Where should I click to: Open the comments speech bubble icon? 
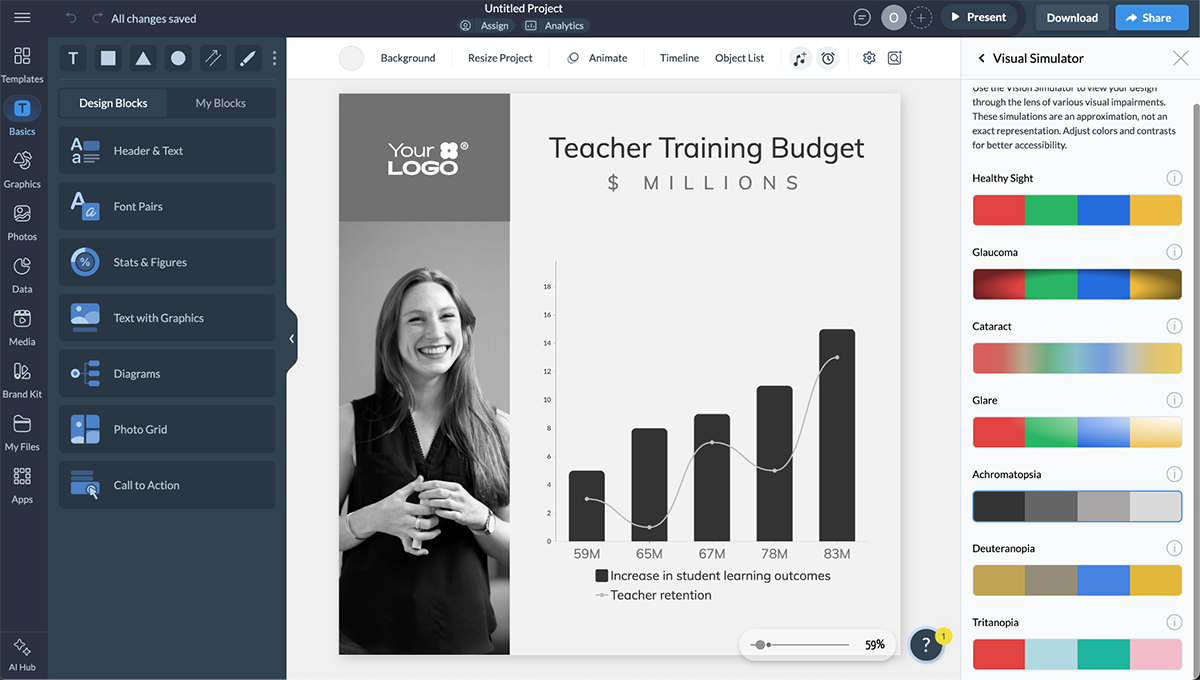click(862, 17)
